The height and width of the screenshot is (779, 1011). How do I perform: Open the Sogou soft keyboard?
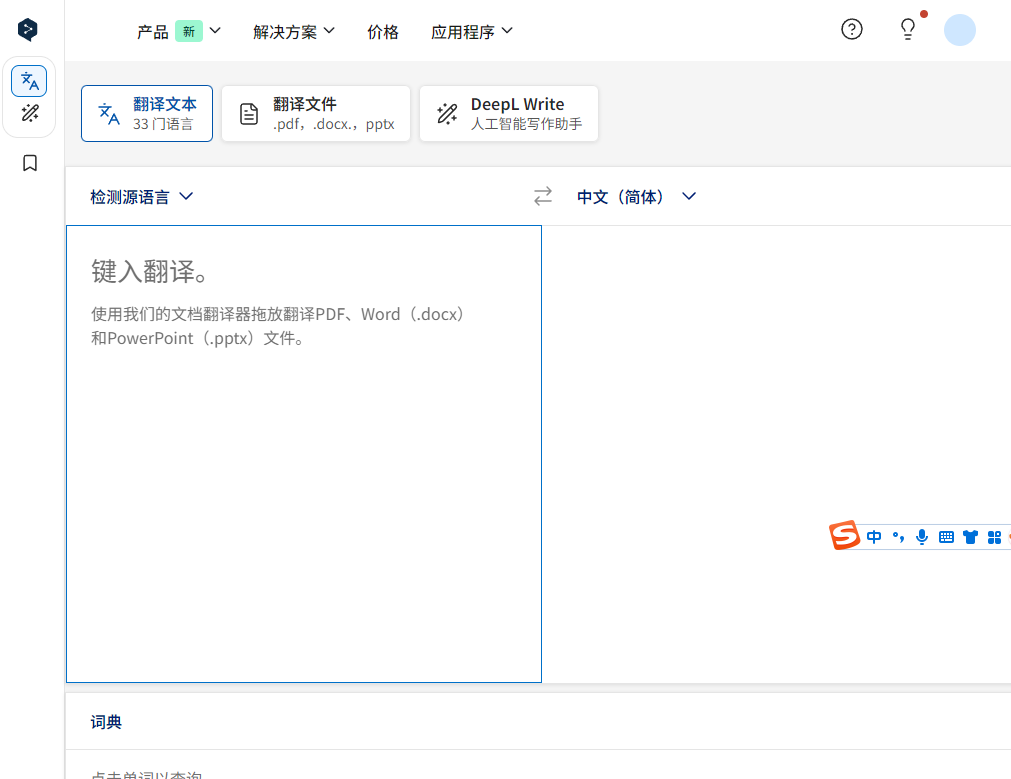(946, 537)
